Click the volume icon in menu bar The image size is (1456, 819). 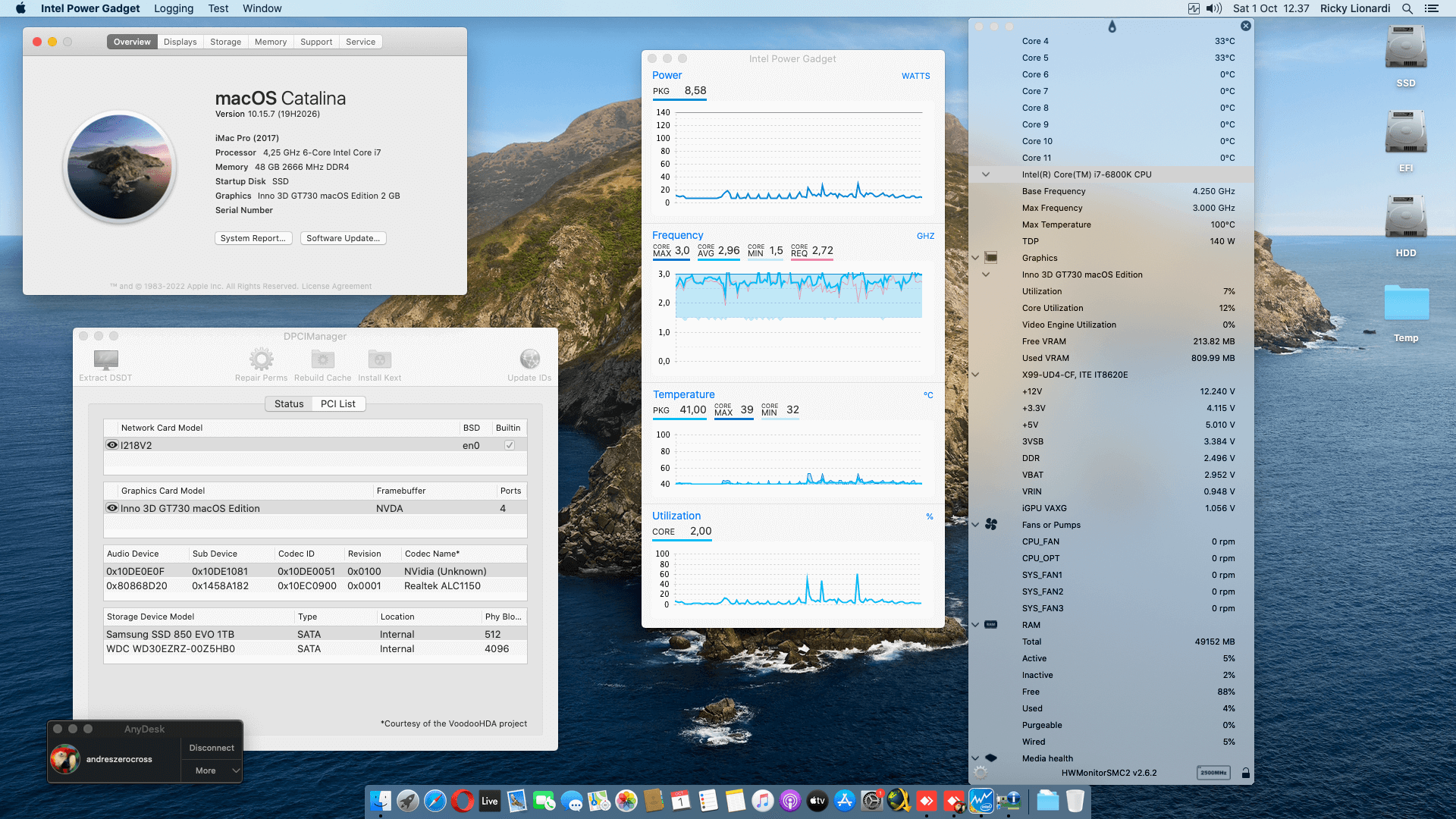(1214, 8)
